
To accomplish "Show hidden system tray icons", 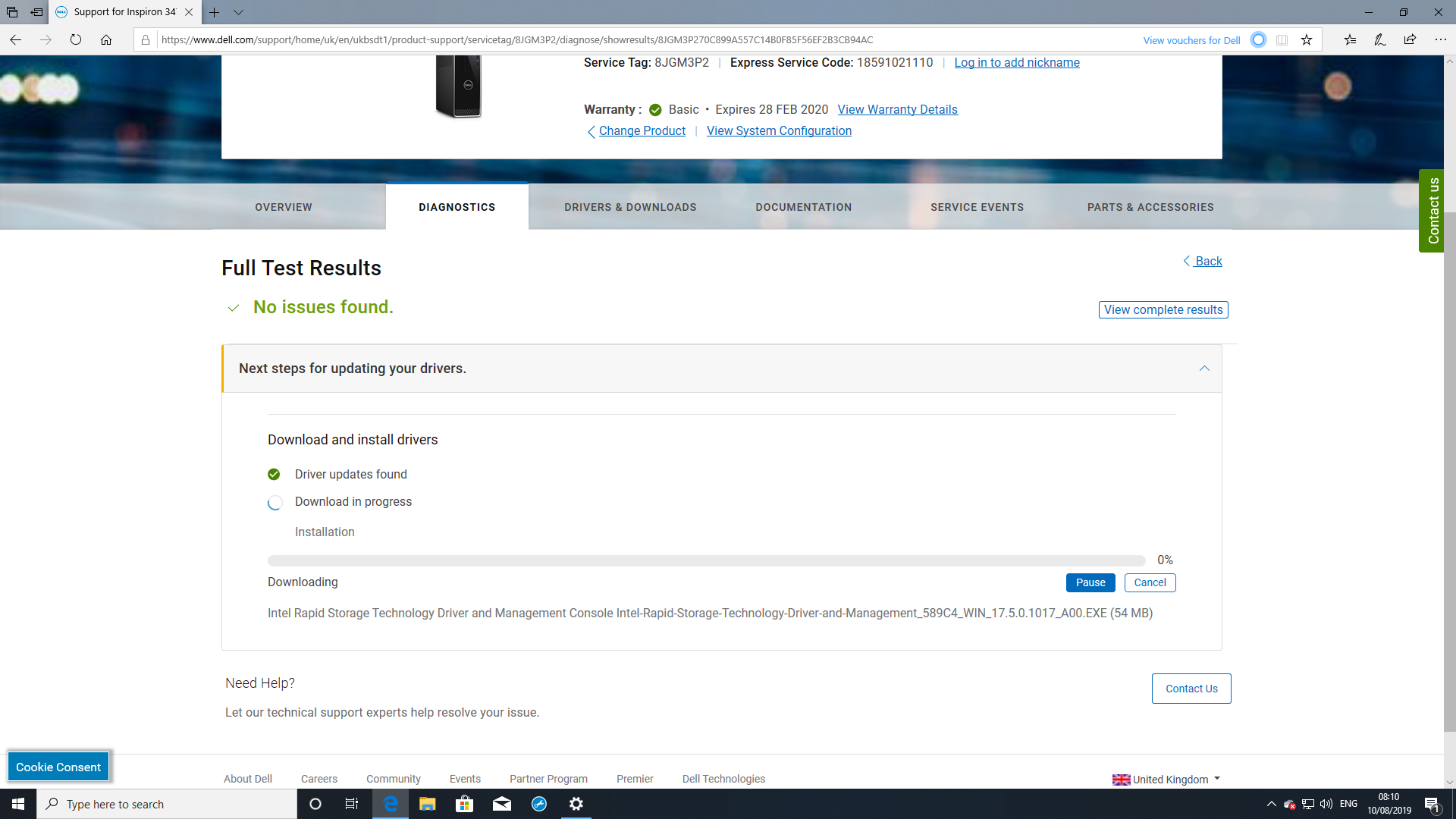I will pyautogui.click(x=1271, y=804).
